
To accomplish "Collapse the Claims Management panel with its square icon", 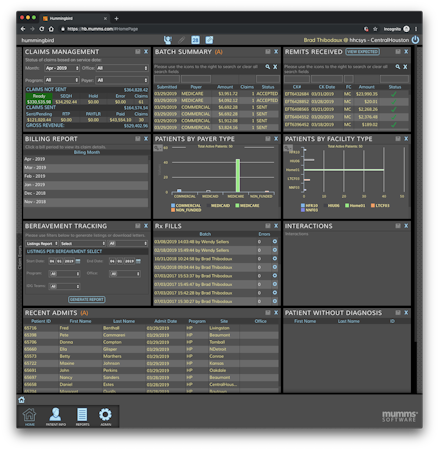I will tap(138, 52).
